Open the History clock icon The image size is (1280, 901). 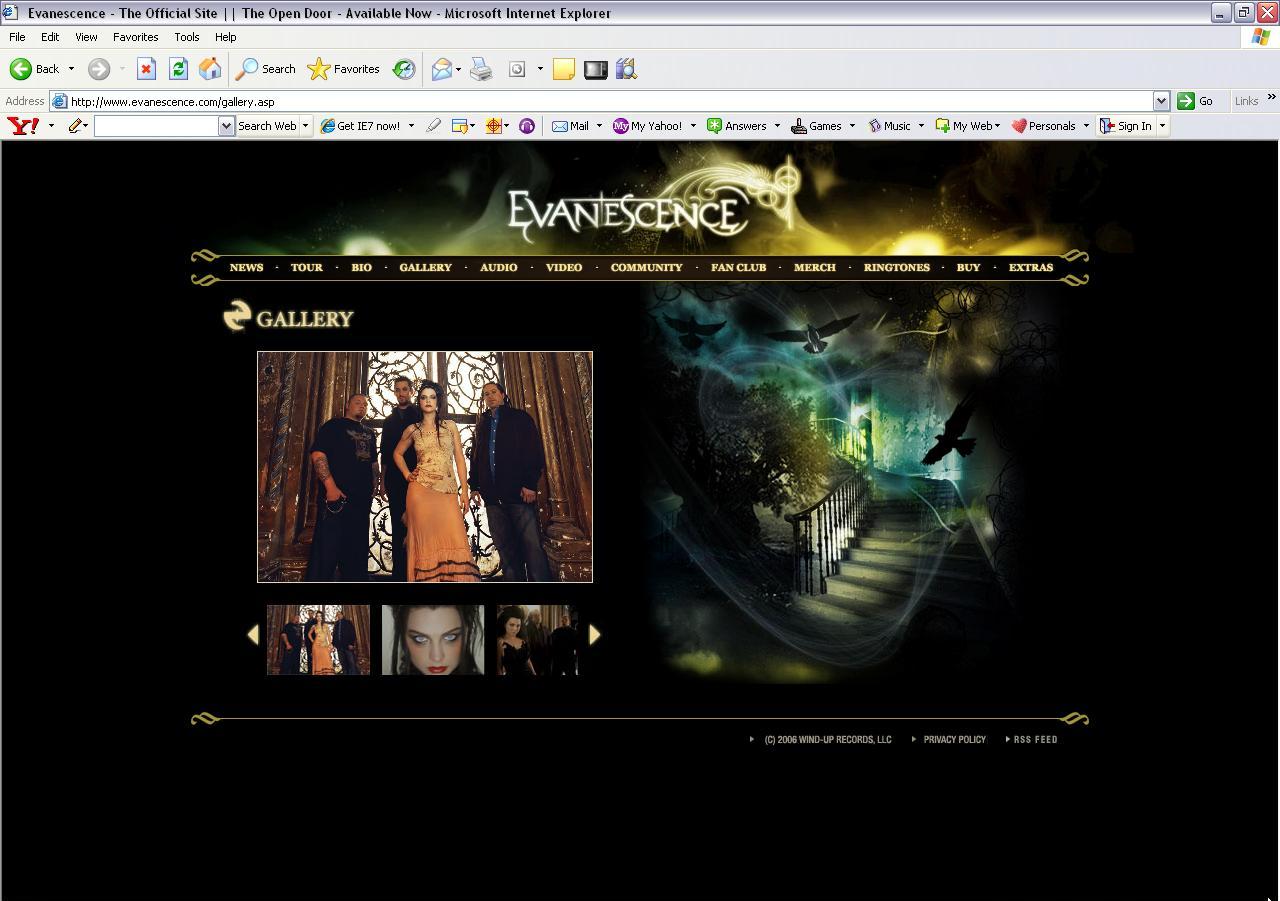click(404, 69)
